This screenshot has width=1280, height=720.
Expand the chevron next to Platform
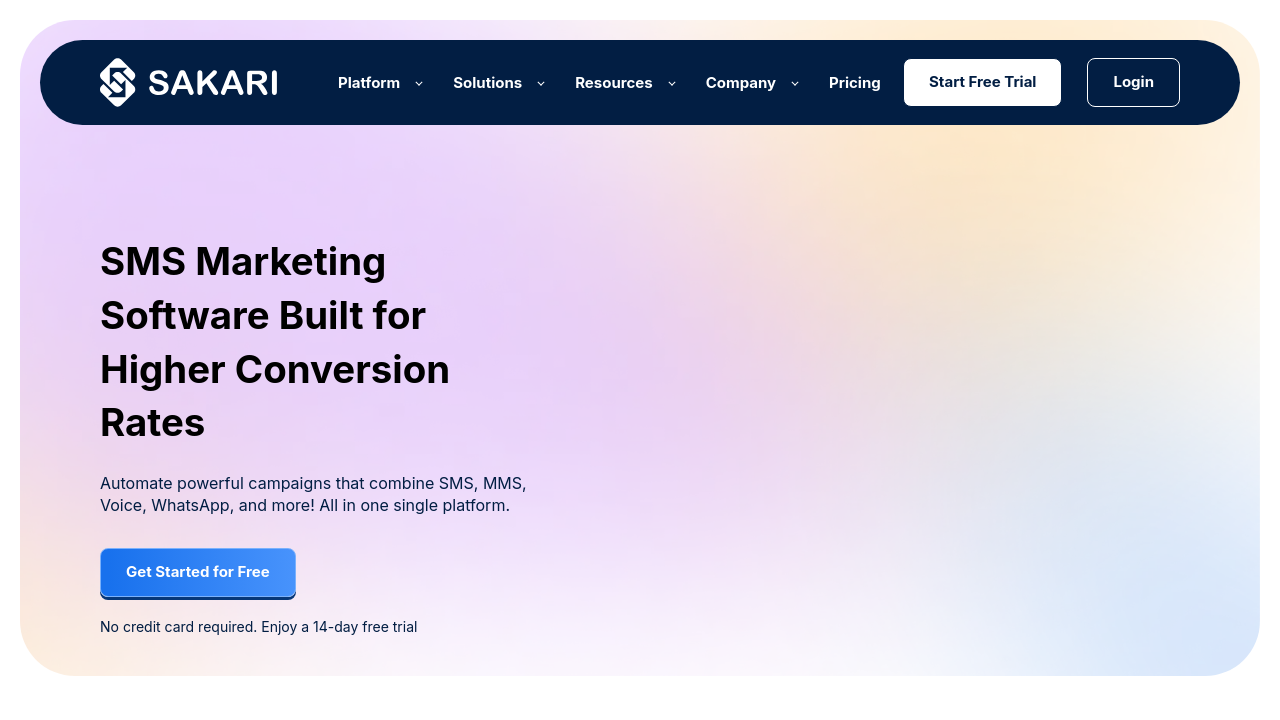(x=419, y=83)
